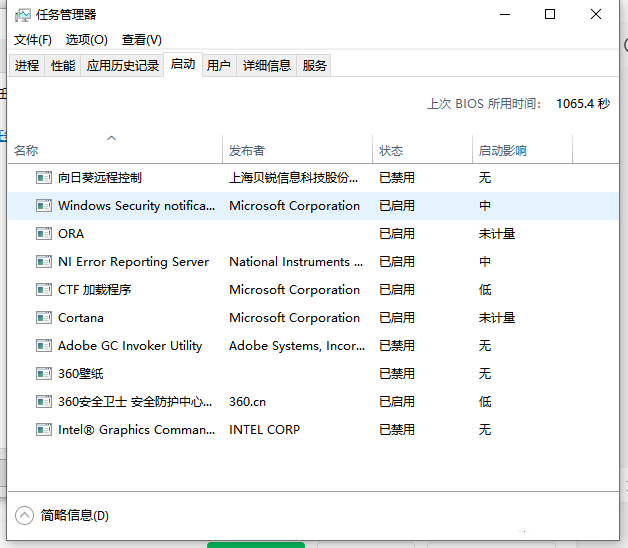Select the Cortana startup entry name
628x548 pixels.
click(81, 318)
